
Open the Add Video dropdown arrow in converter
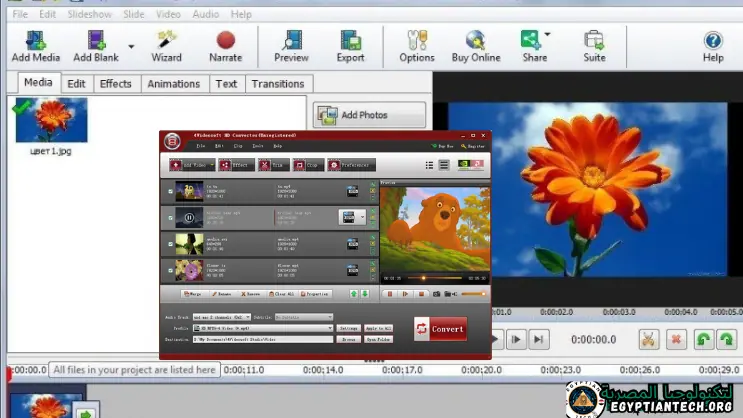(x=212, y=165)
